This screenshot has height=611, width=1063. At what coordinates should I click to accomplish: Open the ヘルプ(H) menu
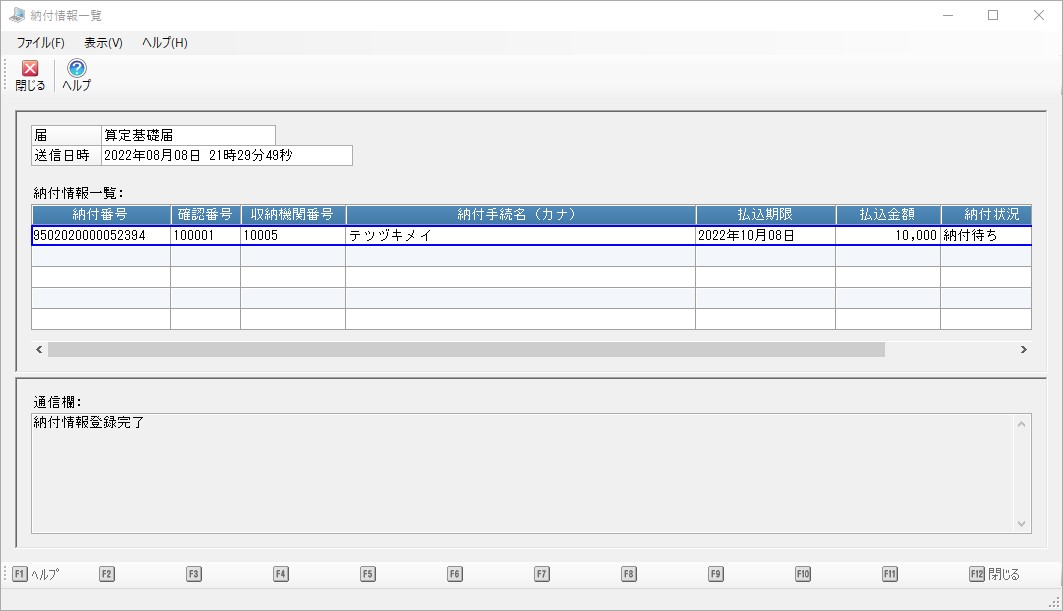[x=165, y=43]
